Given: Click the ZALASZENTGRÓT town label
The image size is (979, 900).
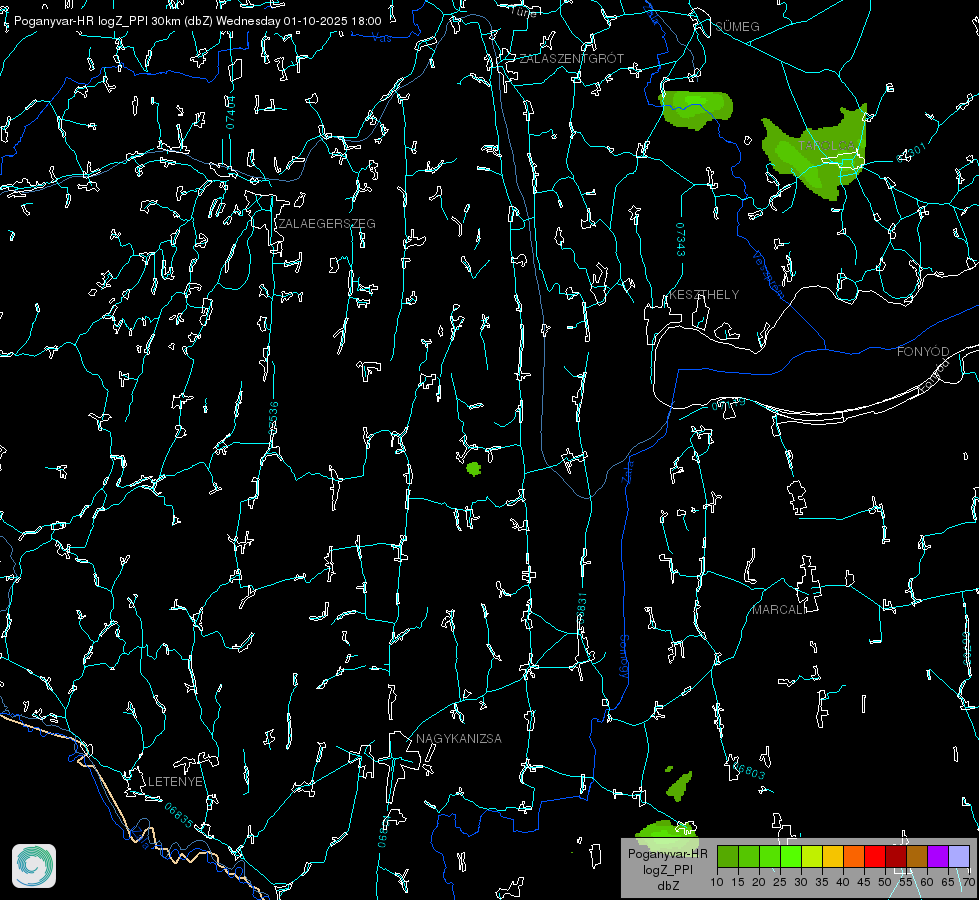Looking at the screenshot, I should click(571, 58).
